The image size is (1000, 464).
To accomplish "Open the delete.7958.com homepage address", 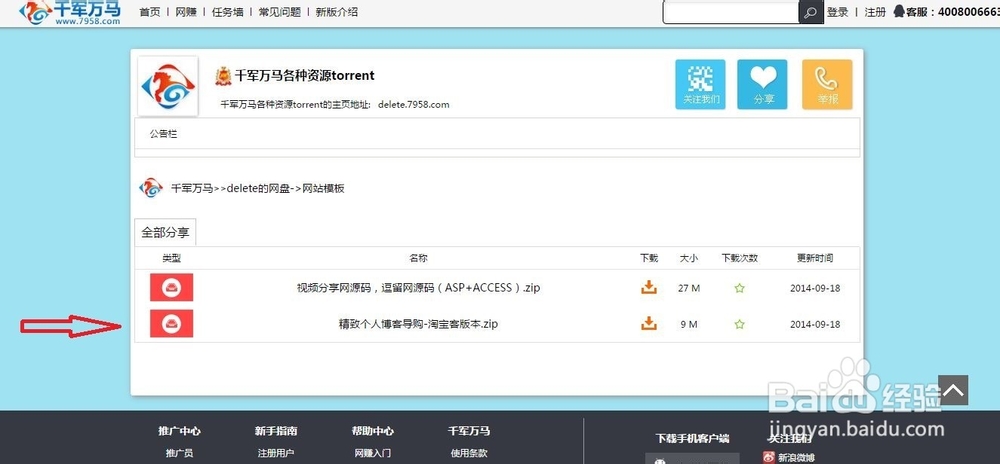I will tap(413, 105).
